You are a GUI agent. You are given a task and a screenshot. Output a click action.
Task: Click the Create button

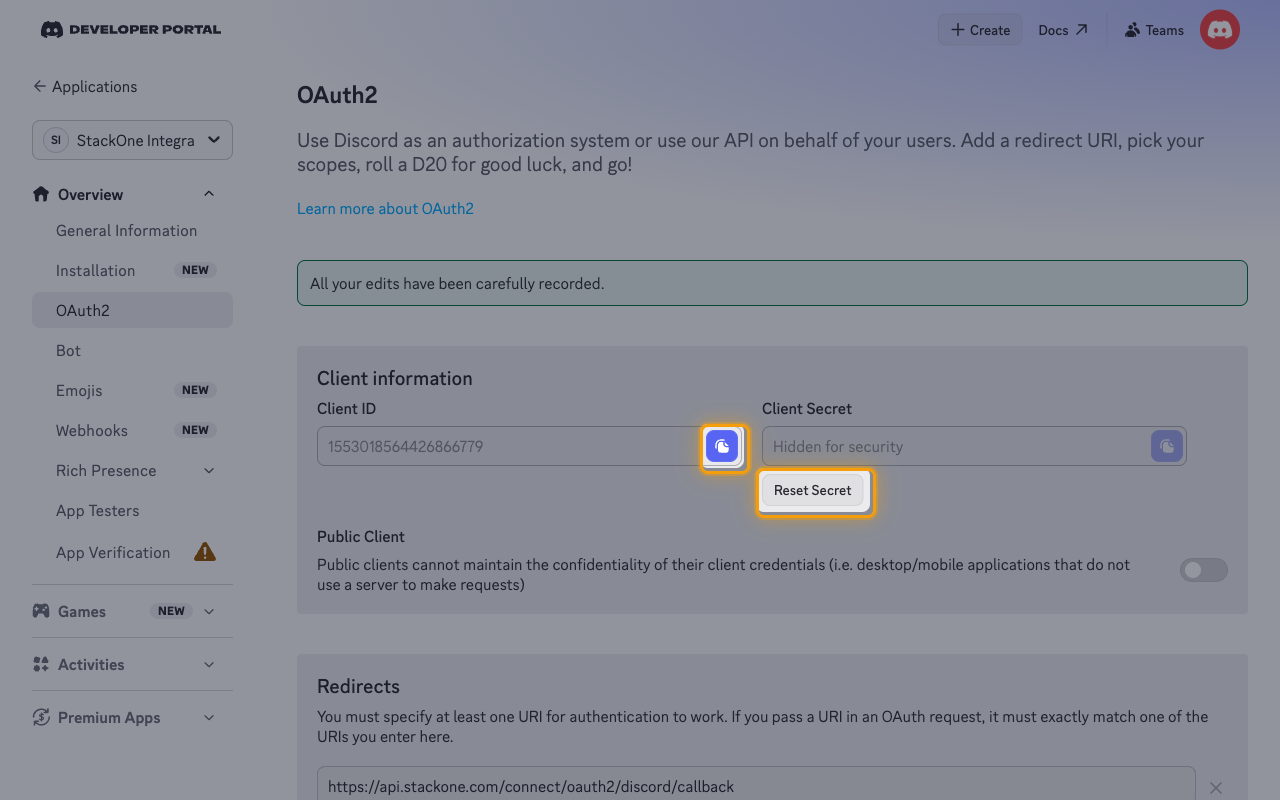[980, 30]
